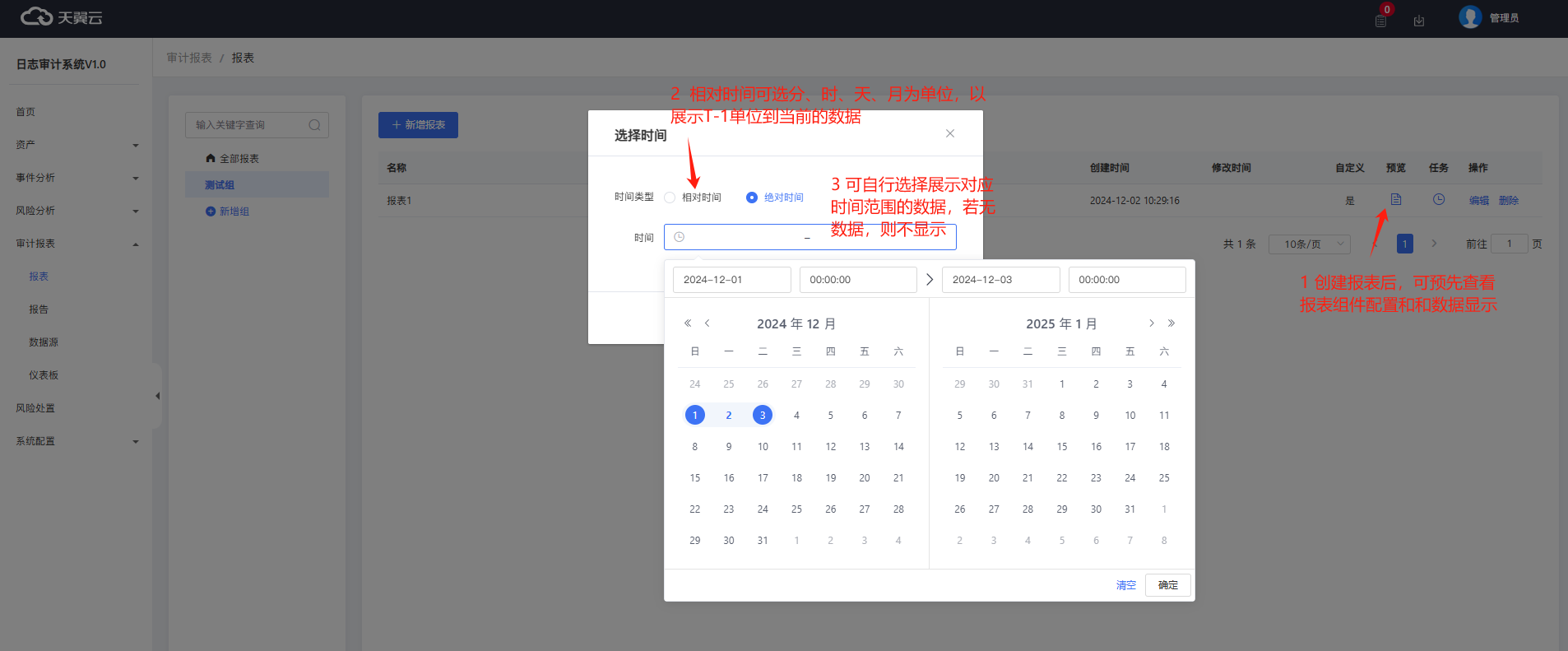This screenshot has width=1568, height=651.
Task: Click 确定 in the date picker
Action: (1168, 585)
